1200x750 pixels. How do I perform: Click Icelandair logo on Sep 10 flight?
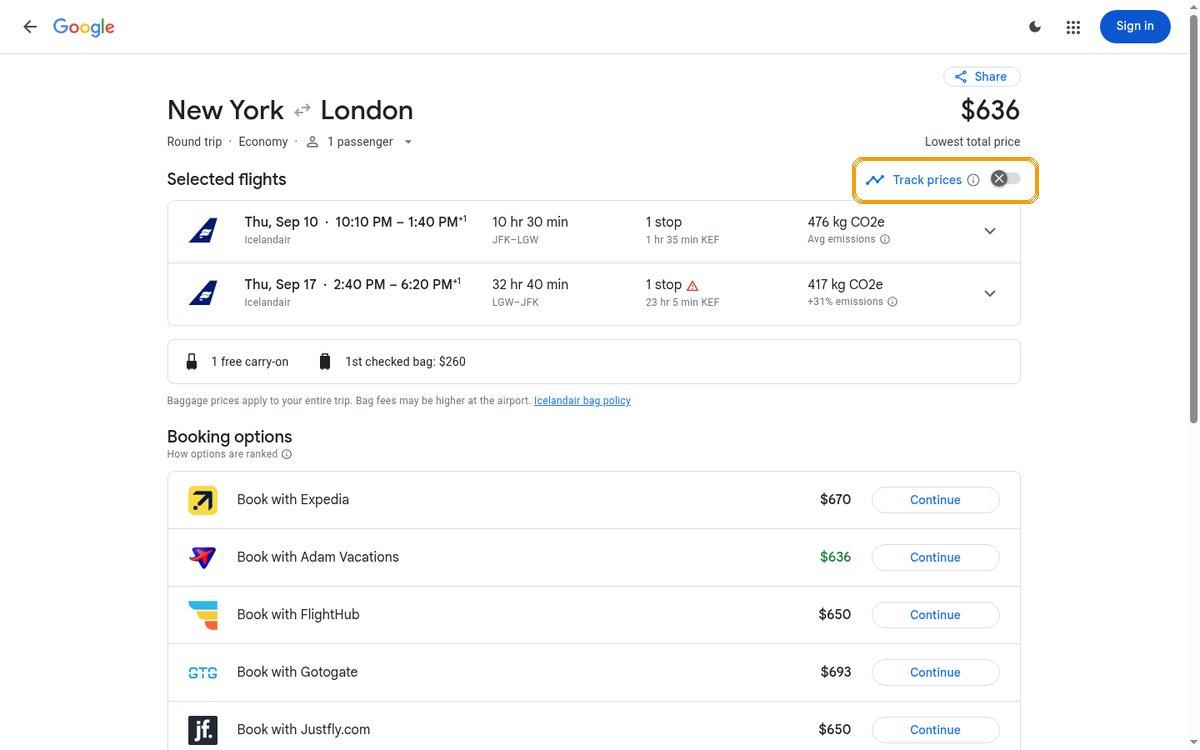pyautogui.click(x=203, y=231)
